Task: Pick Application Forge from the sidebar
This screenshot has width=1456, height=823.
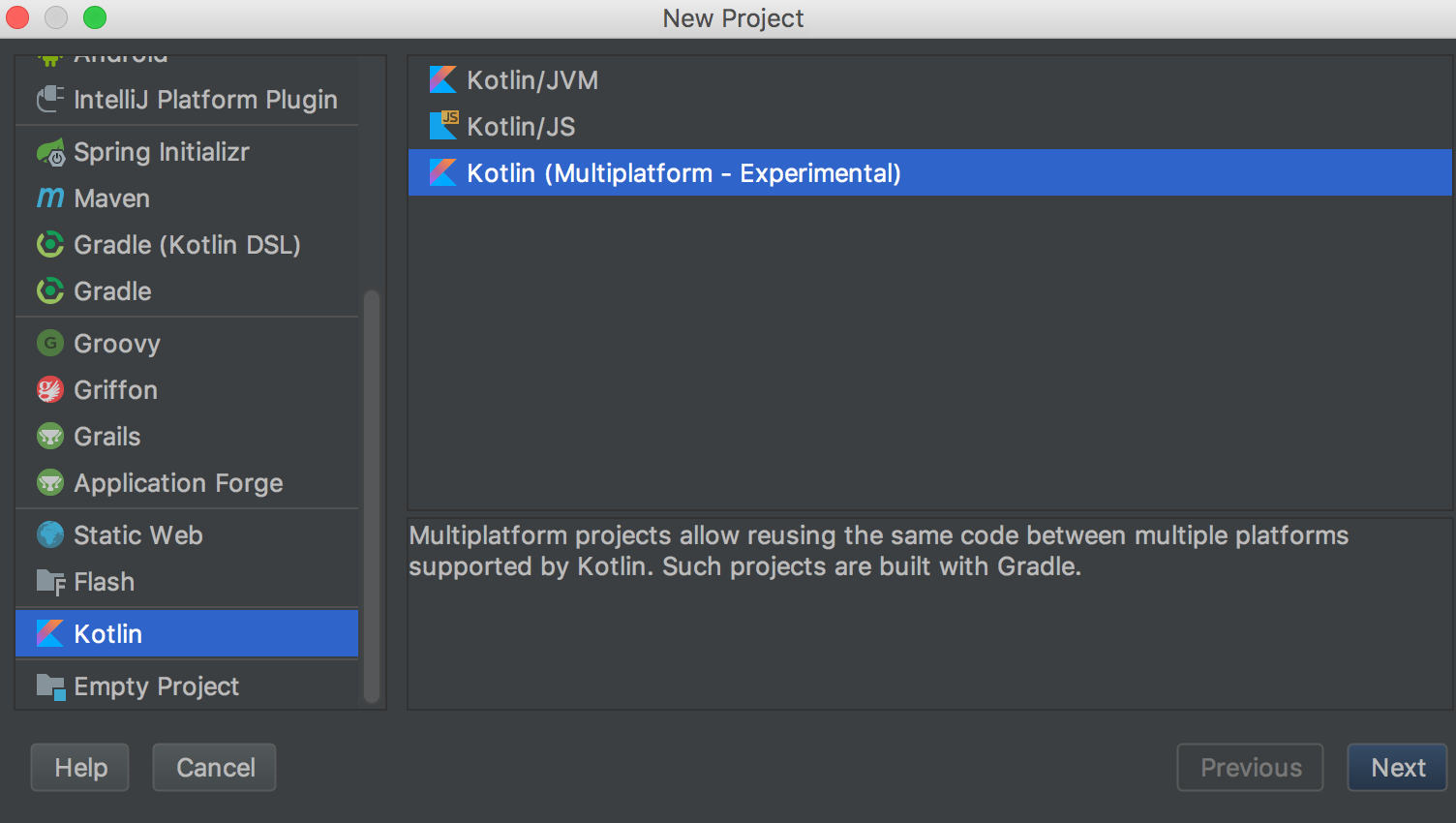Action: (x=178, y=483)
